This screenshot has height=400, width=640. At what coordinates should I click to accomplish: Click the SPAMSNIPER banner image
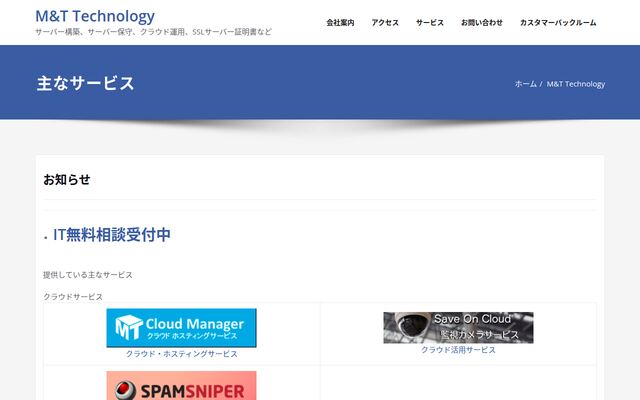pos(181,385)
